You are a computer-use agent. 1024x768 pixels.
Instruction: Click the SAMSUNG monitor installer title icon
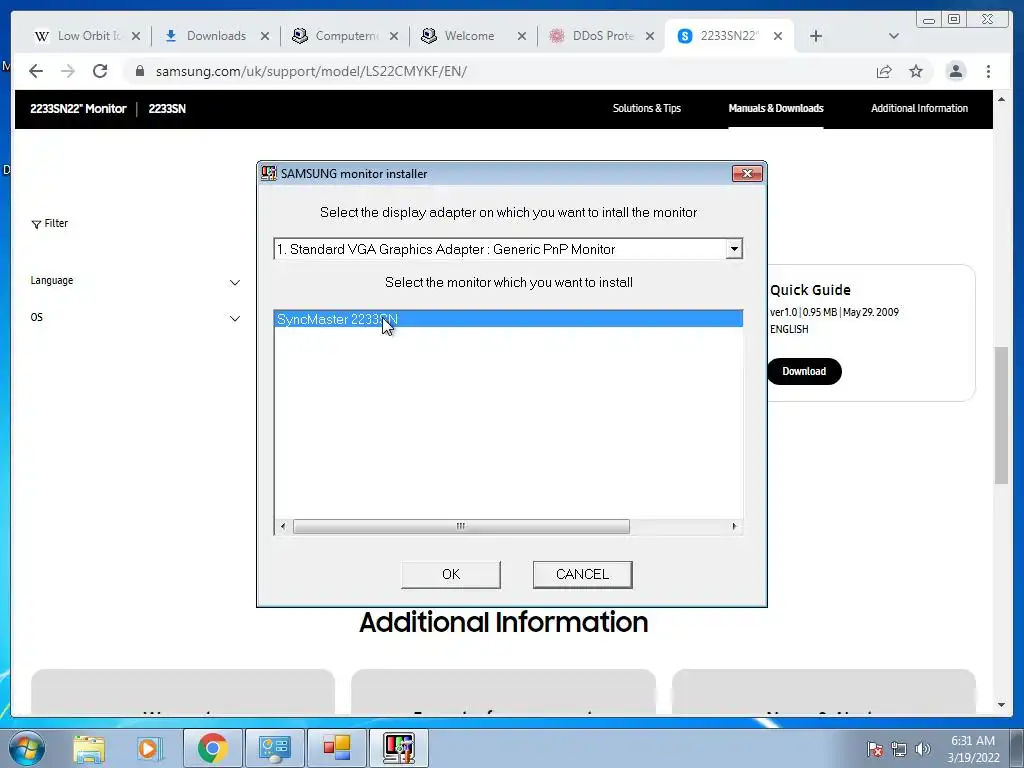tap(268, 173)
